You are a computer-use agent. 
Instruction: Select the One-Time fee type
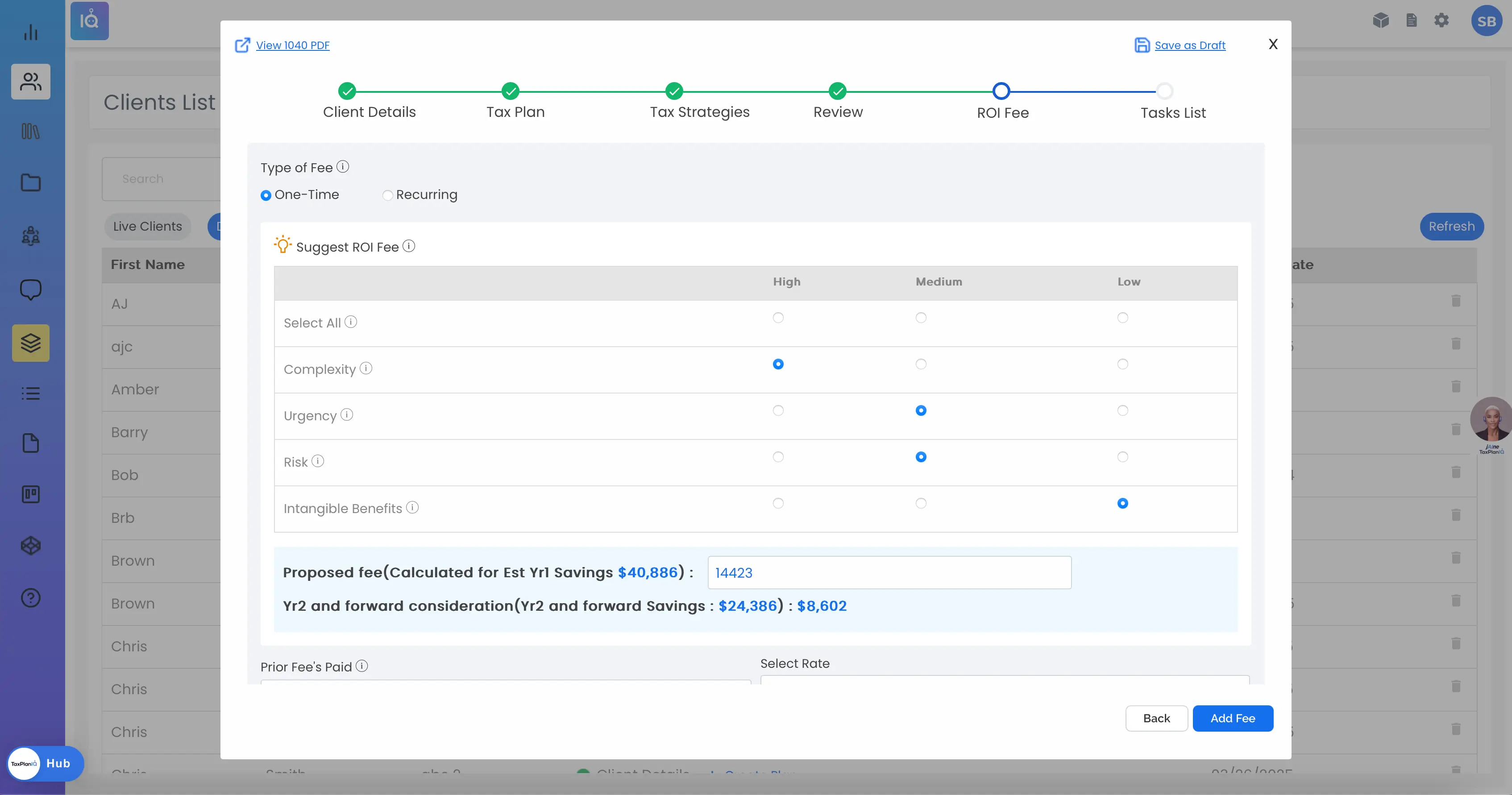[266, 195]
